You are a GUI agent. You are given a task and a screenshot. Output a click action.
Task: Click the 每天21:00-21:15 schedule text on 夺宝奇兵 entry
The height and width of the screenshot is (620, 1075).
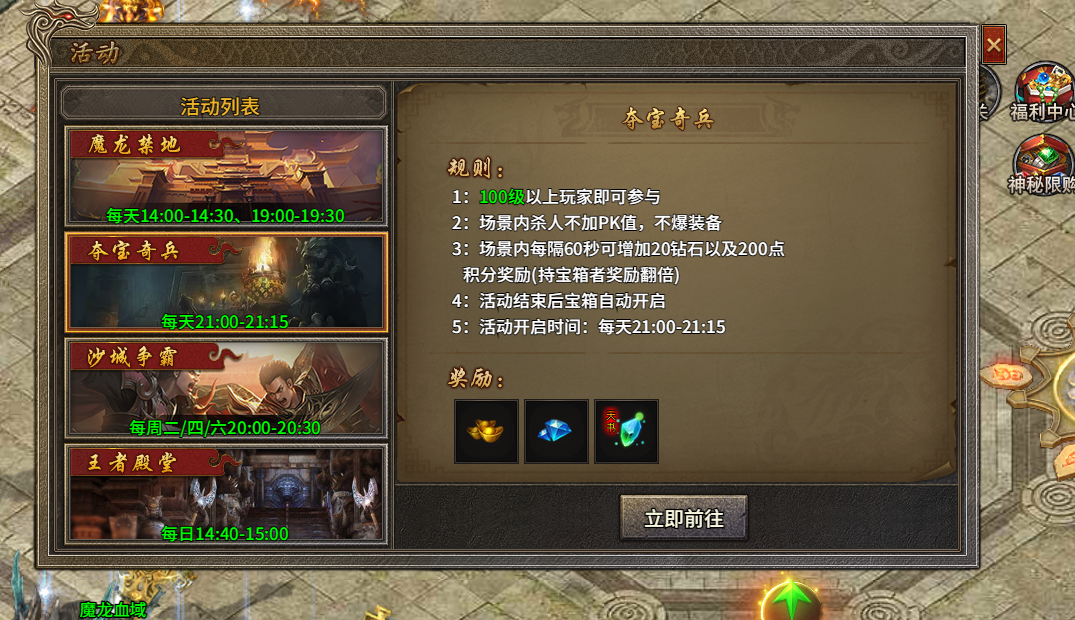[225, 322]
